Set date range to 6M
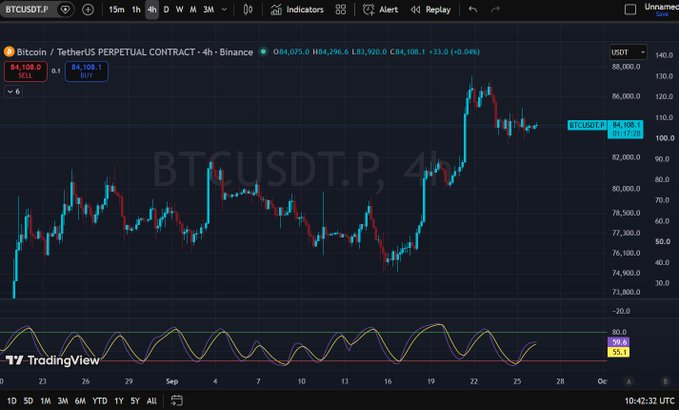 tap(80, 401)
